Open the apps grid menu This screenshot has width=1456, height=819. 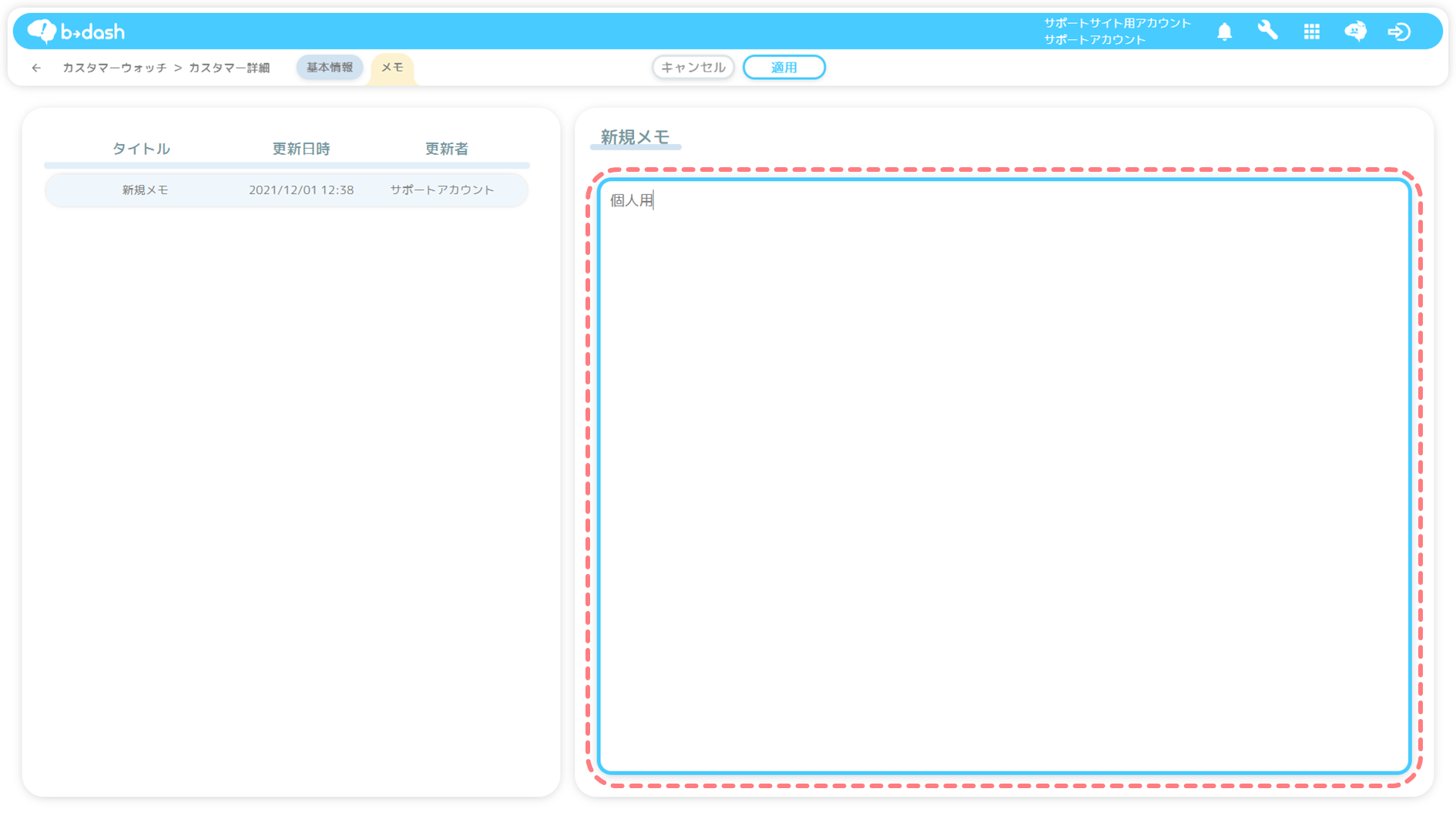point(1311,32)
